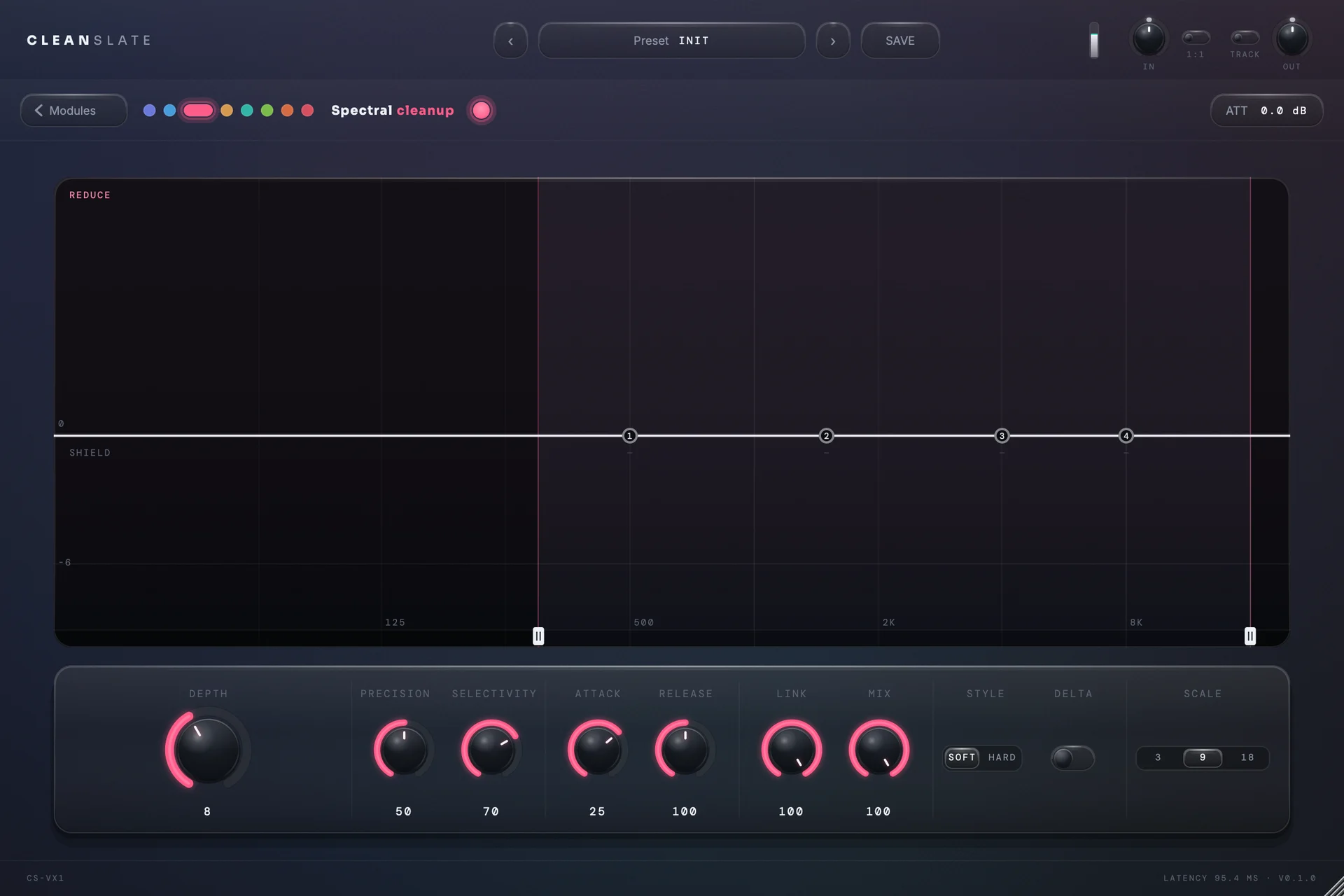Toggle the TRACK switch
Screen dimensions: 1344x896
[x=1245, y=37]
